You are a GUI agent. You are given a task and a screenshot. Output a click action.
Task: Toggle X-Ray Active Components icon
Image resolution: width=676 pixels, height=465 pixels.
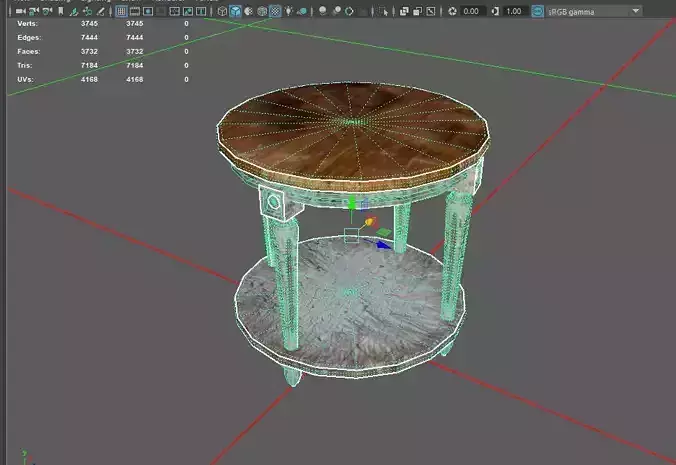click(x=417, y=11)
